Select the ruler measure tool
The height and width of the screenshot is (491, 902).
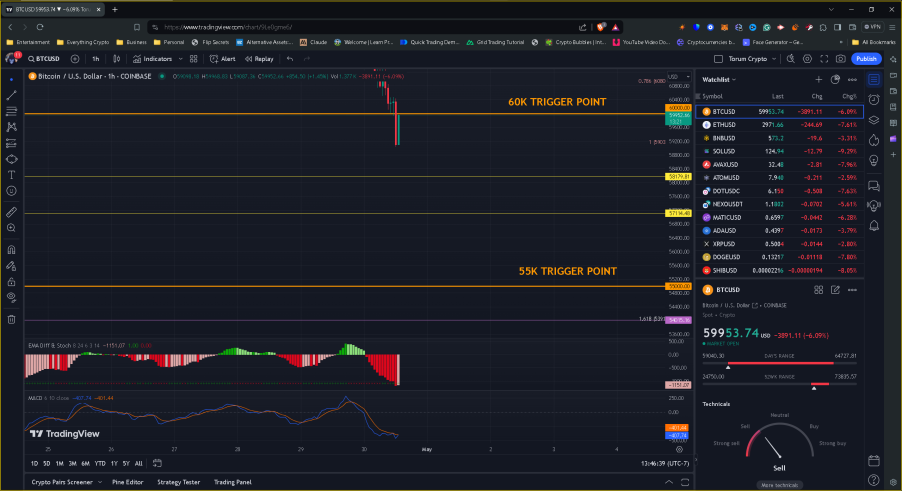pyautogui.click(x=11, y=212)
